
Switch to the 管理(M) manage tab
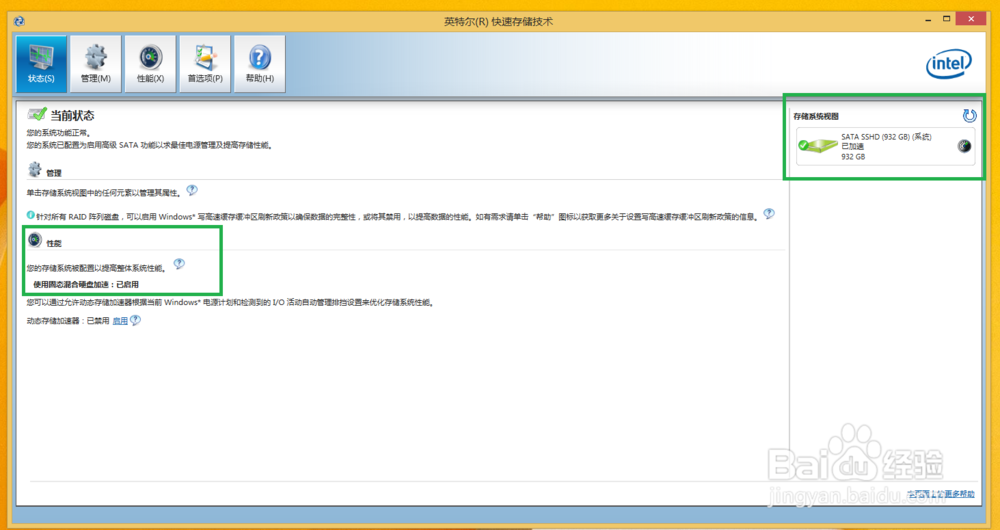coord(96,64)
